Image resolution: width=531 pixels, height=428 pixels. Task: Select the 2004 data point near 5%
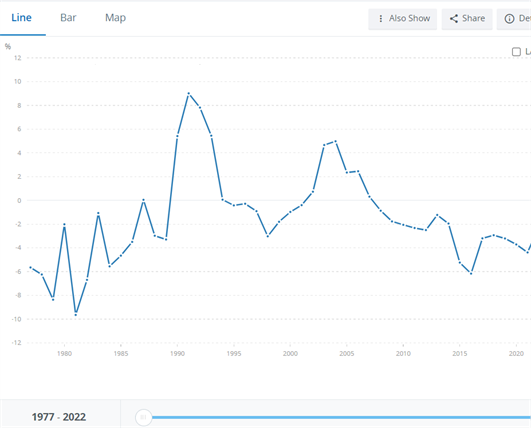pos(335,141)
